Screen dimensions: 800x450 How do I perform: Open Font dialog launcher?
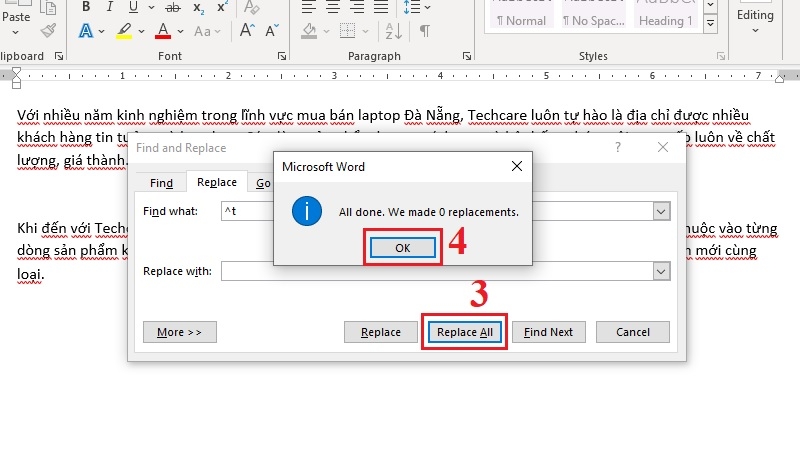pyautogui.click(x=282, y=56)
